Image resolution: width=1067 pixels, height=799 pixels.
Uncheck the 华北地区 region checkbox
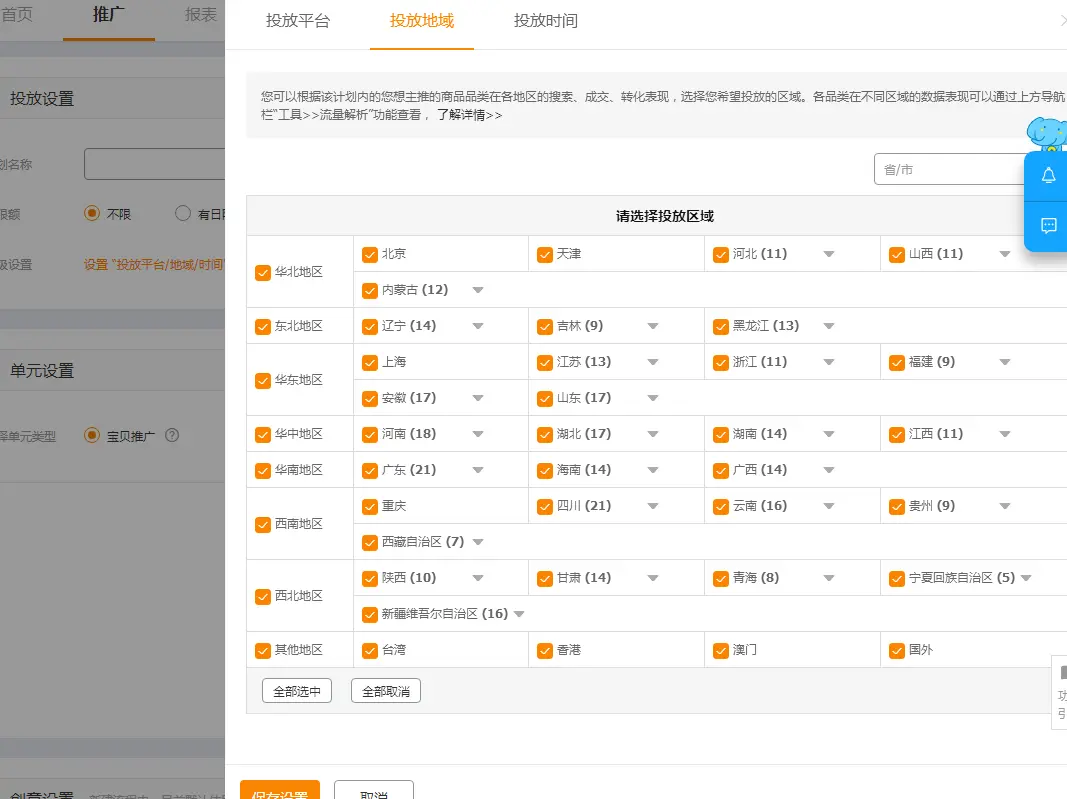coord(263,272)
